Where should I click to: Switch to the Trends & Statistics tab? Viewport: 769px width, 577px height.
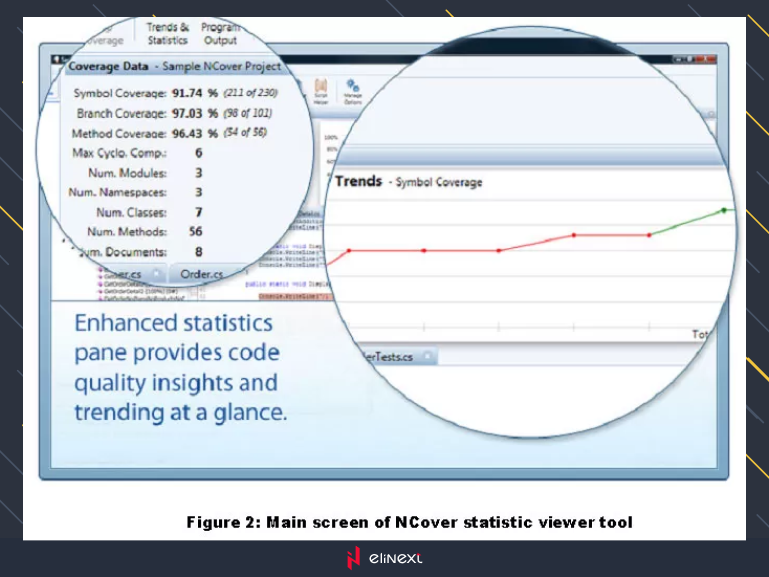tap(167, 34)
